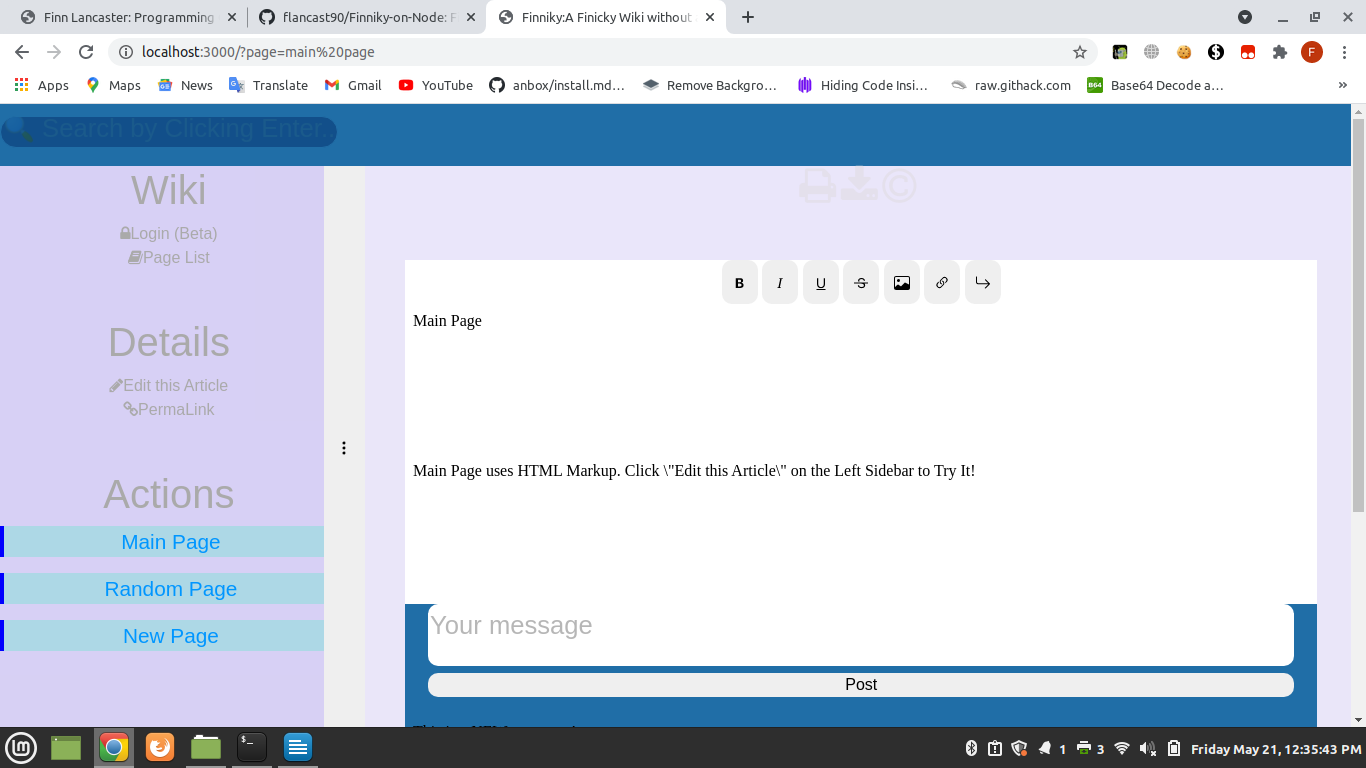Click the dollar sign extension icon
The image size is (1366, 768).
(1216, 52)
